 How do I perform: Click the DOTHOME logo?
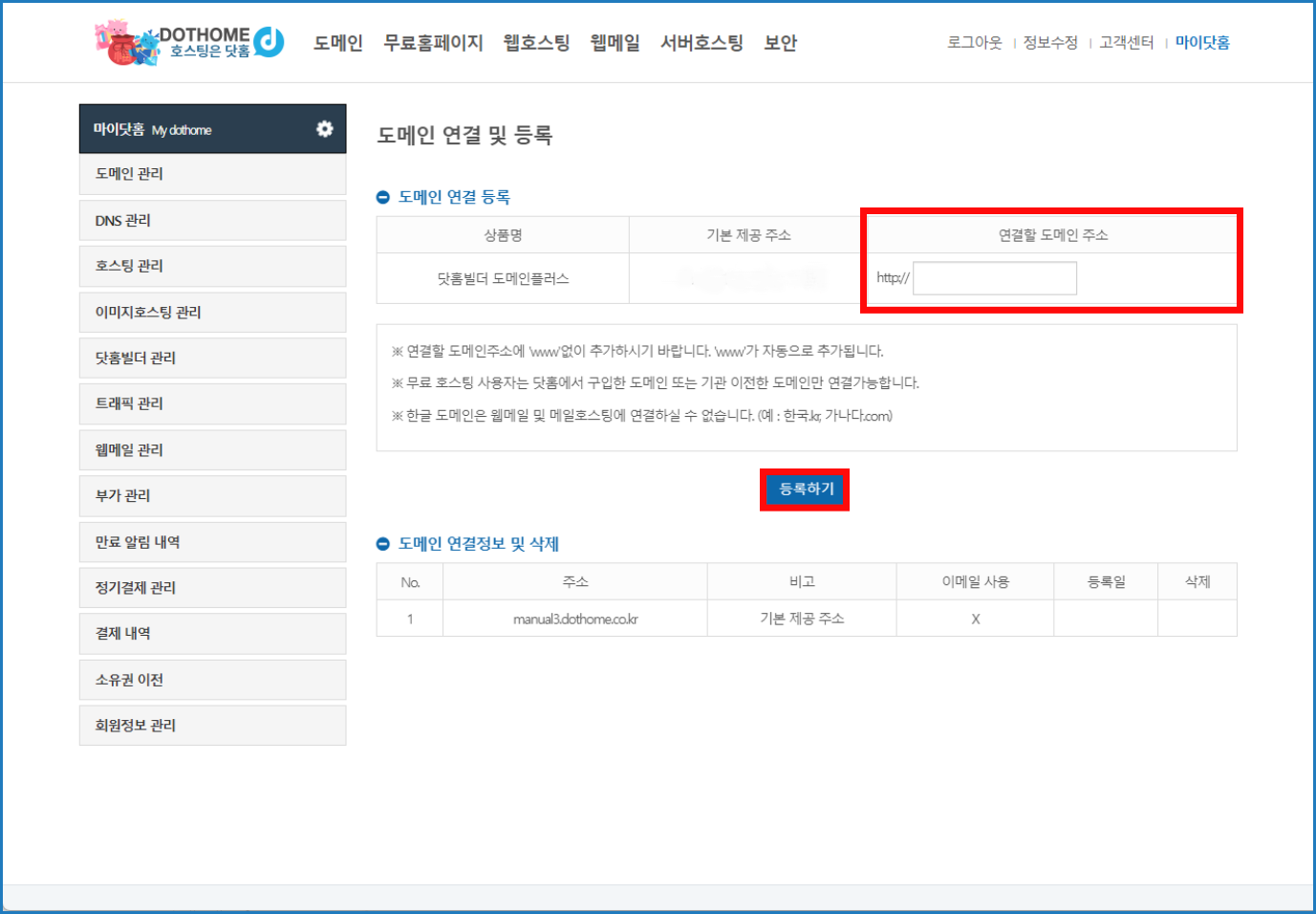(x=190, y=42)
